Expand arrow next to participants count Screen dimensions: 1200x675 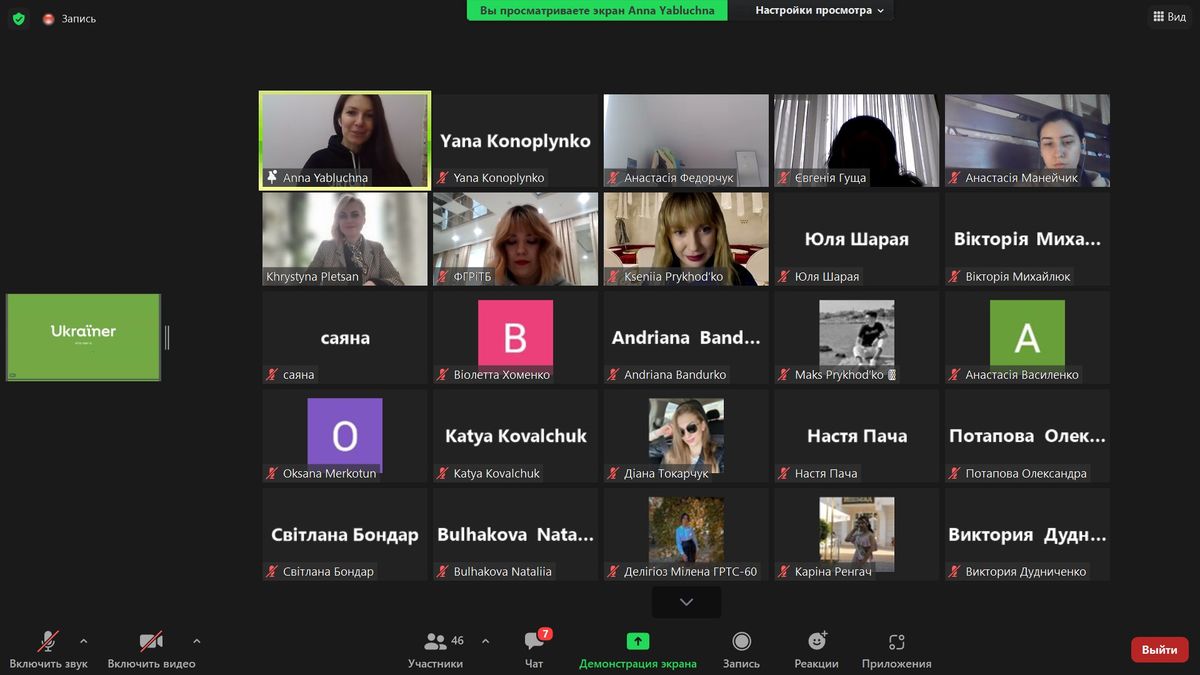[x=485, y=641]
